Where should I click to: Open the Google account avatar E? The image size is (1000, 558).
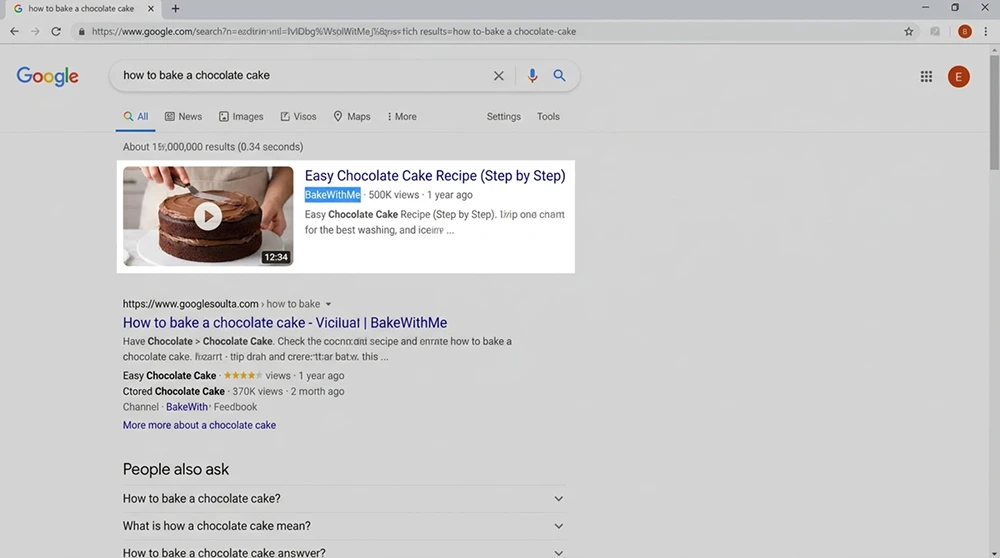pos(959,77)
